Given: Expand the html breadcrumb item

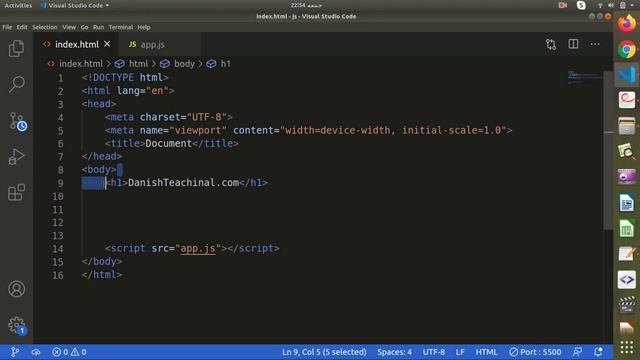Looking at the screenshot, I should coord(138,64).
